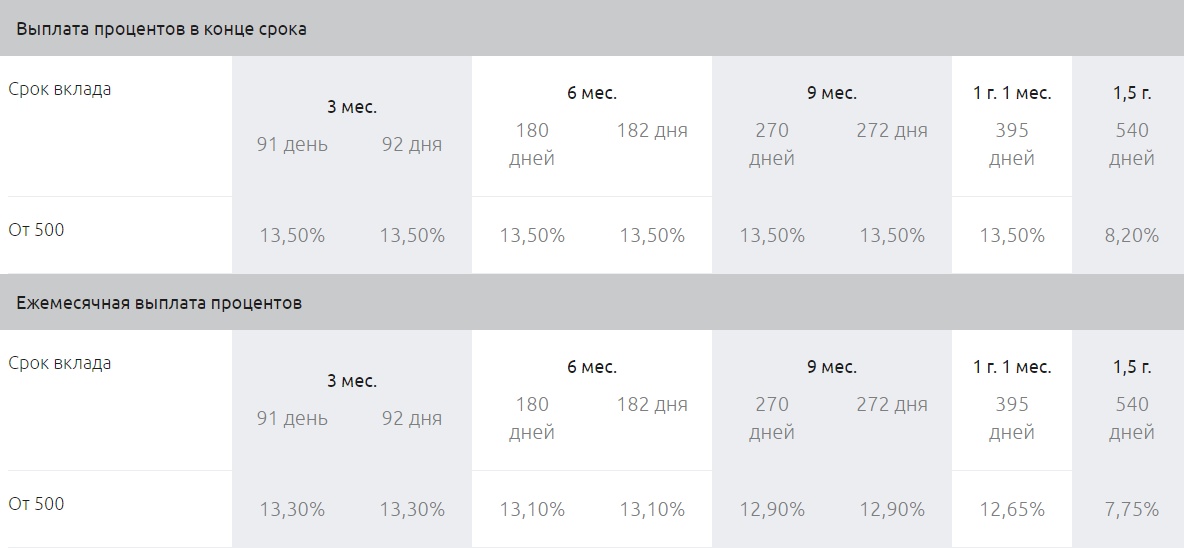Click the 7,75% interest rate cell
The height and width of the screenshot is (548, 1185).
point(1132,510)
